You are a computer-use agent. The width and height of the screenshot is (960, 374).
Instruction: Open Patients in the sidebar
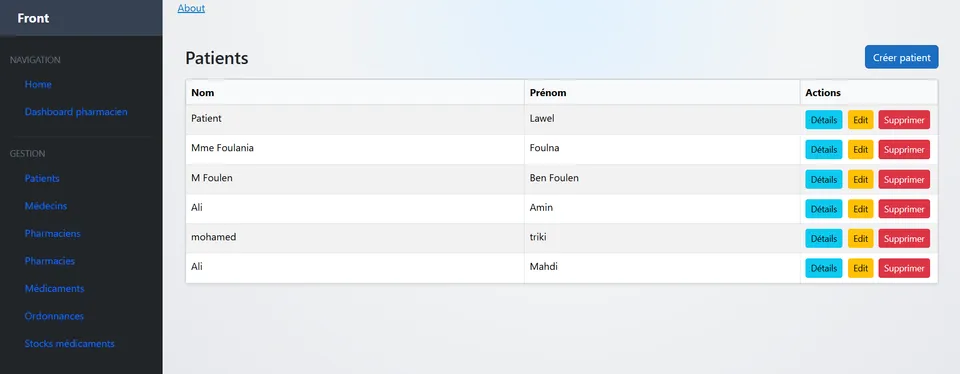click(x=42, y=178)
